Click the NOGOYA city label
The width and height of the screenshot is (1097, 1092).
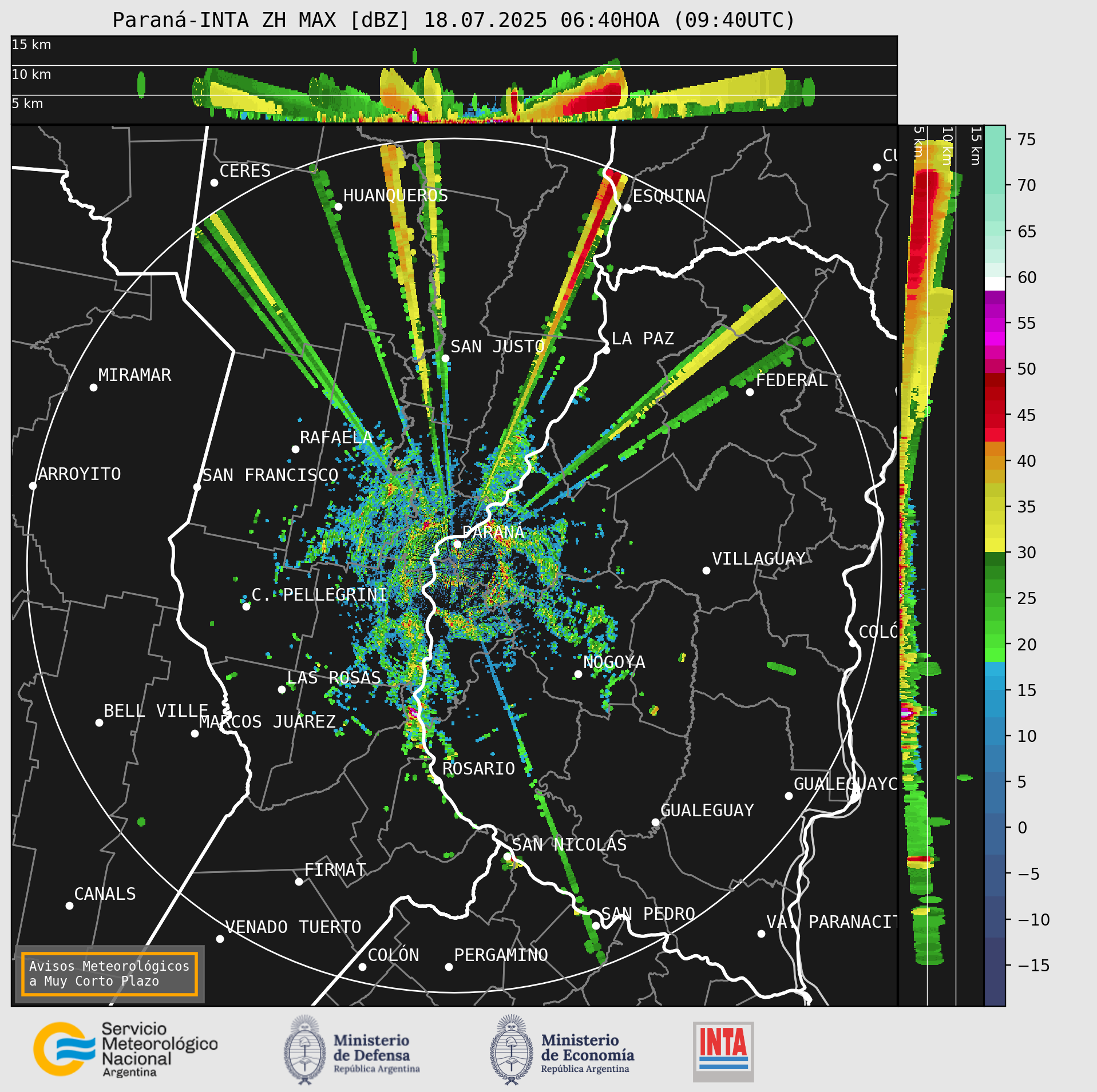tap(614, 662)
